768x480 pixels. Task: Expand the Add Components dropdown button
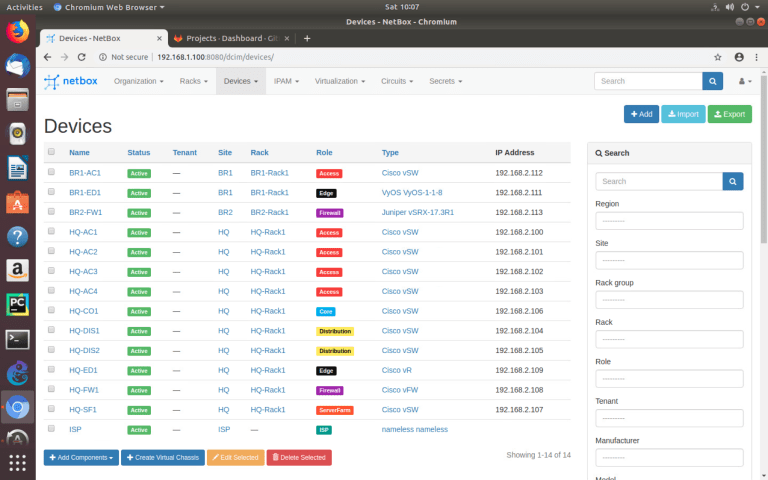[x=81, y=457]
